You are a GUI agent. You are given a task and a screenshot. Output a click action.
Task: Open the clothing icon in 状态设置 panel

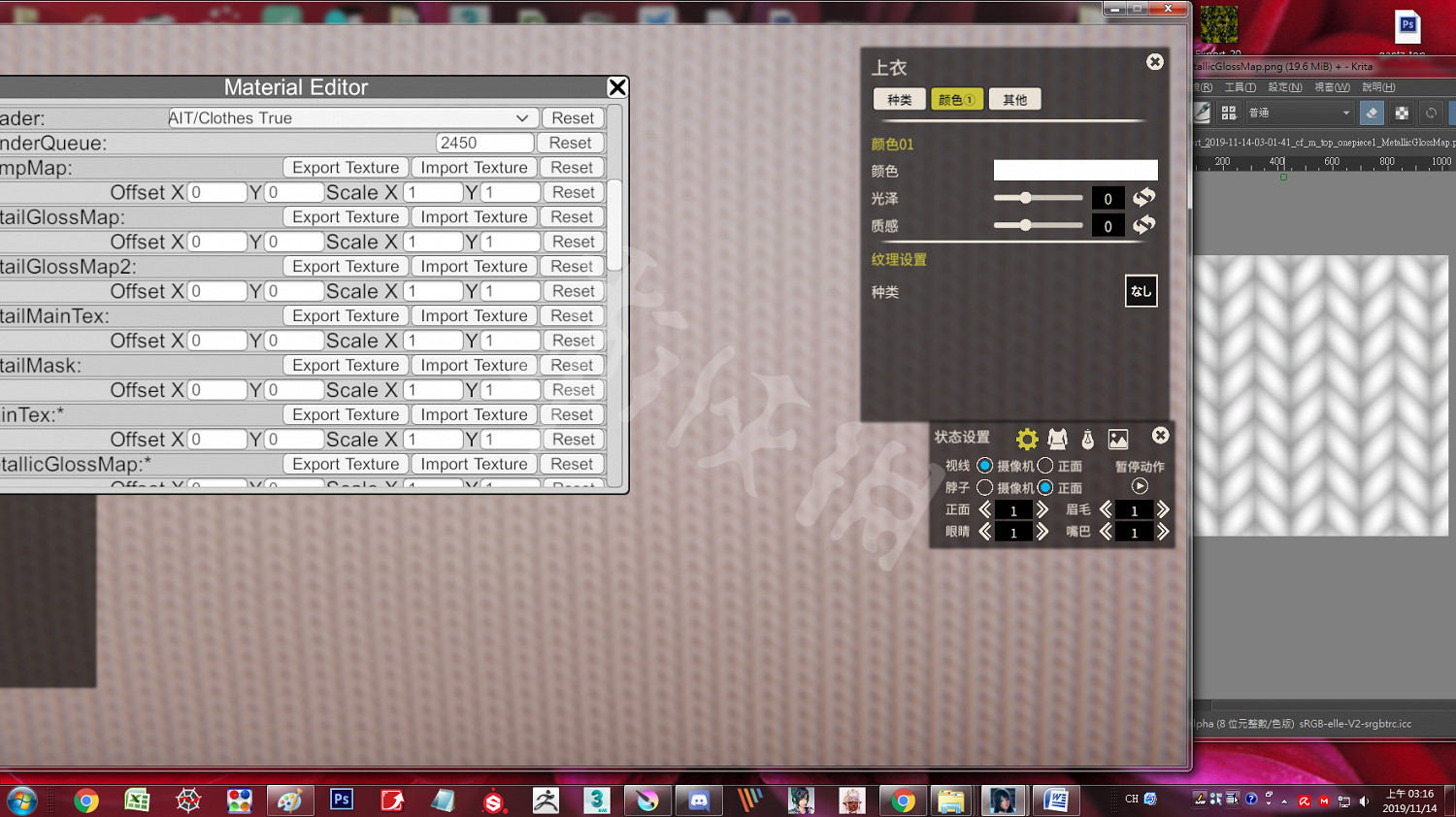[1057, 440]
